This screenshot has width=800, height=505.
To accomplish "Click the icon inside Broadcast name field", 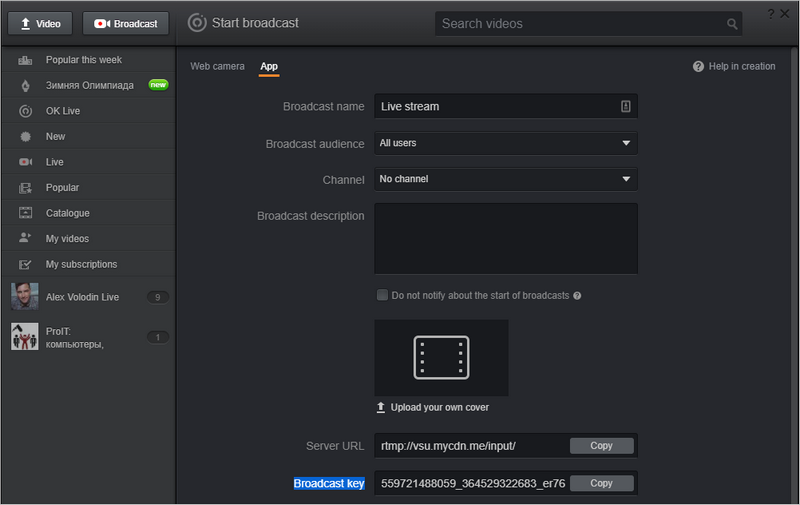I will coord(625,106).
